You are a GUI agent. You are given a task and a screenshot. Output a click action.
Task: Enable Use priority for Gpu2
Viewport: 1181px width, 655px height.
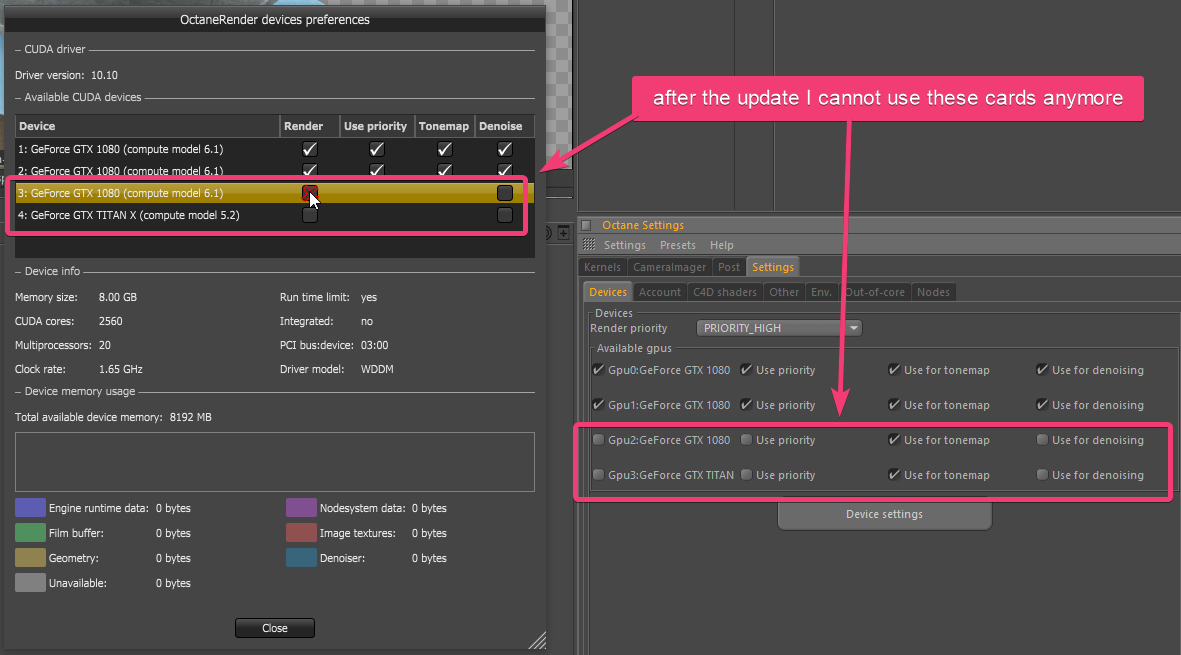(x=746, y=440)
